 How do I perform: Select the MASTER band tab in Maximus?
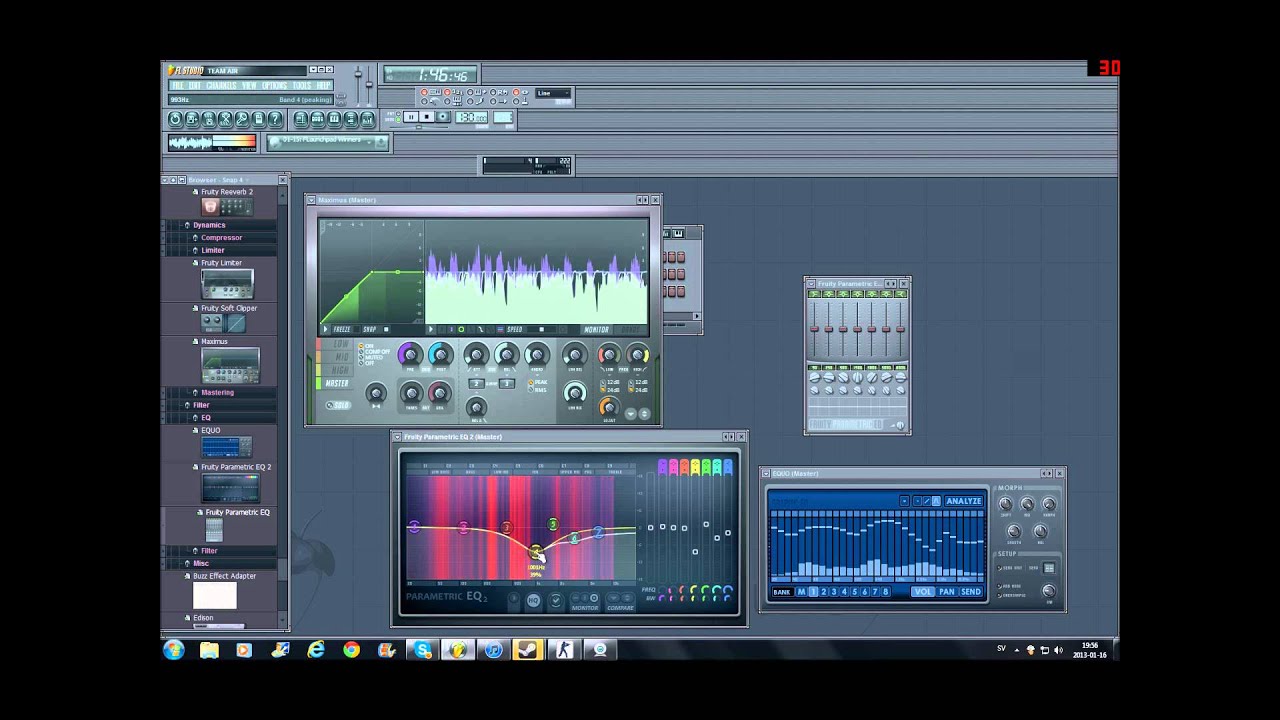pyautogui.click(x=337, y=383)
